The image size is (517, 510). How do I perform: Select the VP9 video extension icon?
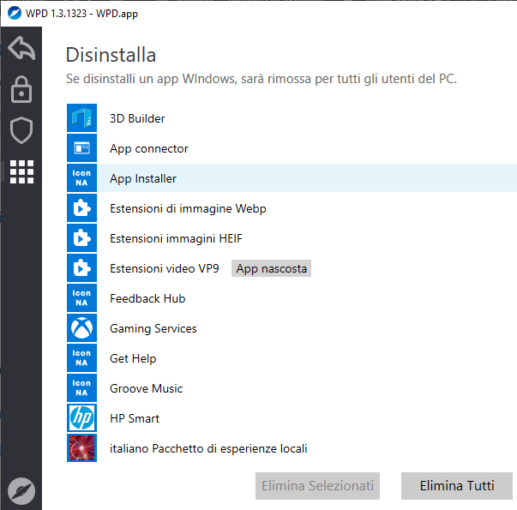82,268
